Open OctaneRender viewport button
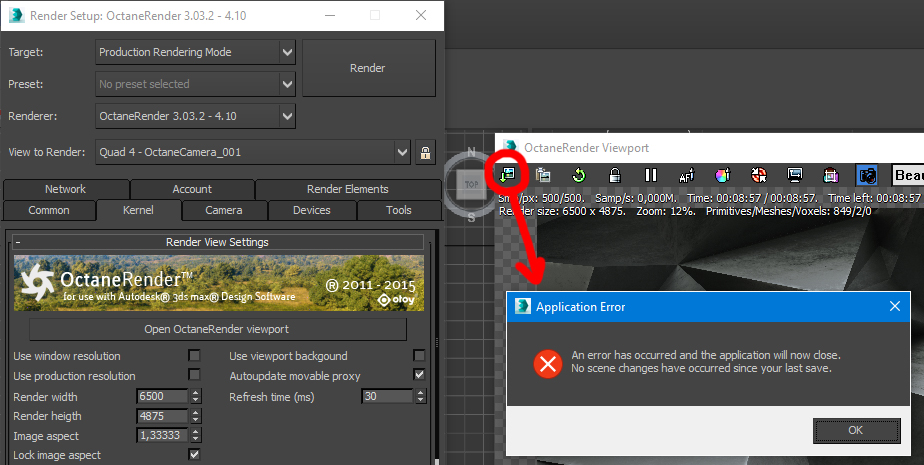The width and height of the screenshot is (924, 465). 217,329
